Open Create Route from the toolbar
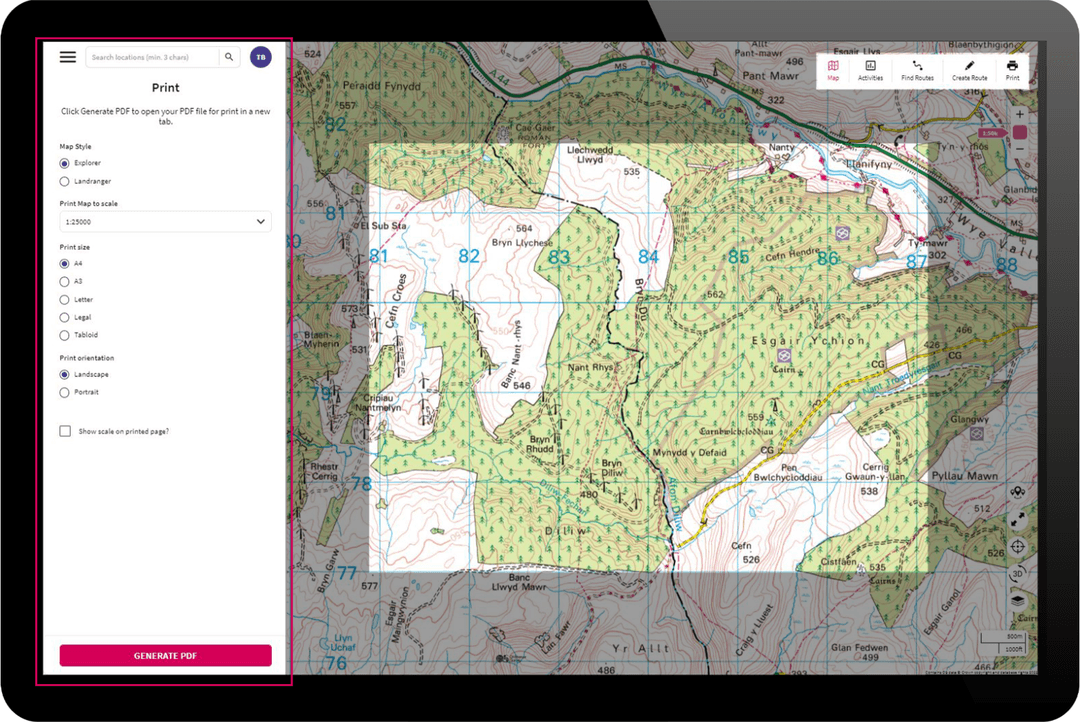 tap(969, 70)
